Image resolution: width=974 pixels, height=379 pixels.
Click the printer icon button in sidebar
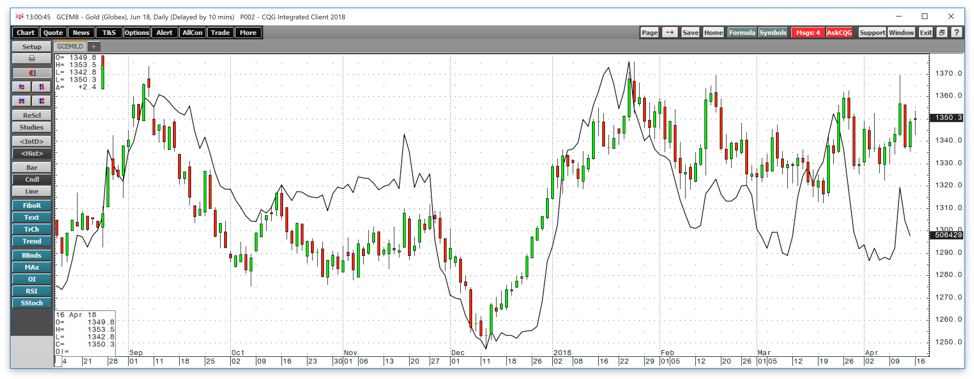tap(32, 58)
